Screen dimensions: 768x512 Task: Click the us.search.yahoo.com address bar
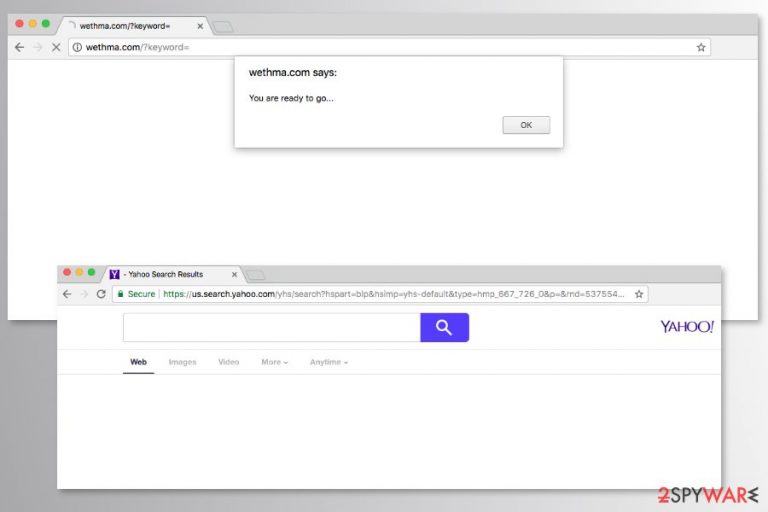(x=380, y=294)
